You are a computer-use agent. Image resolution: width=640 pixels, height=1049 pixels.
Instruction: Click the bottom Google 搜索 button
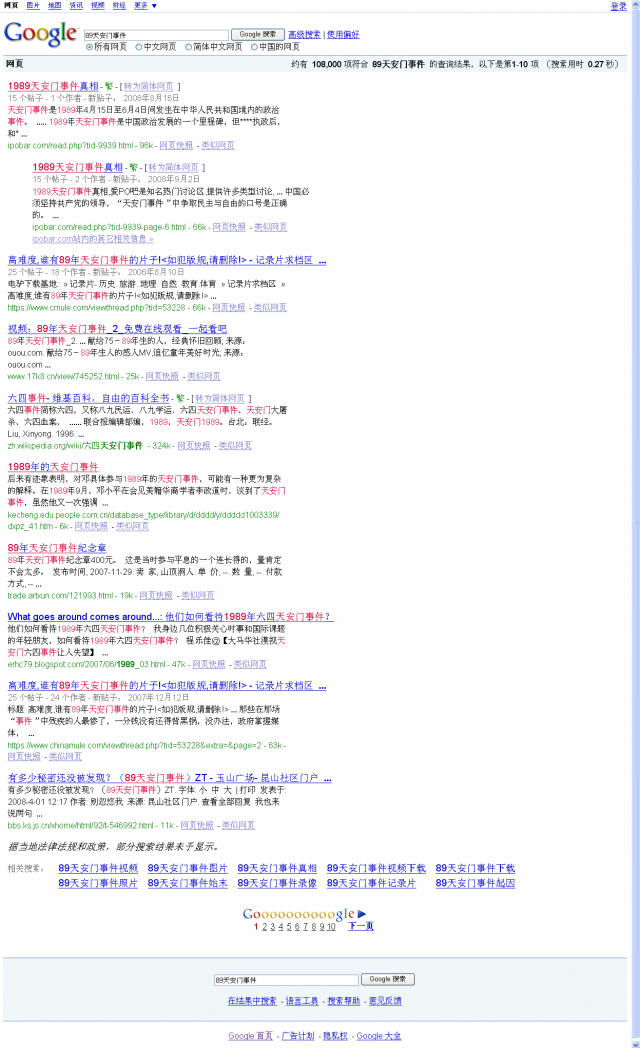(x=388, y=979)
